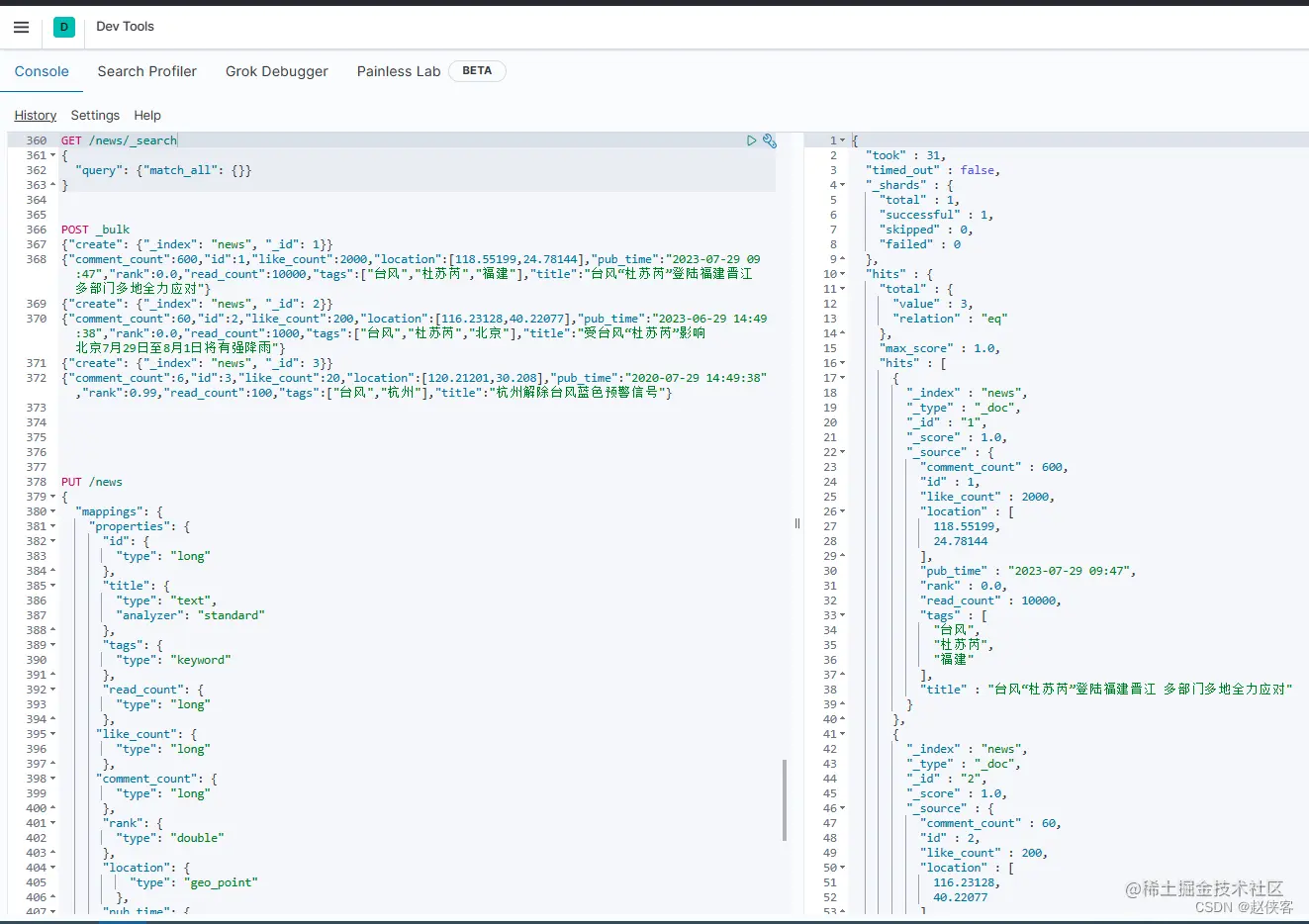Collapse the "read_count" field at line 392
This screenshot has height=924, width=1309.
click(x=53, y=690)
